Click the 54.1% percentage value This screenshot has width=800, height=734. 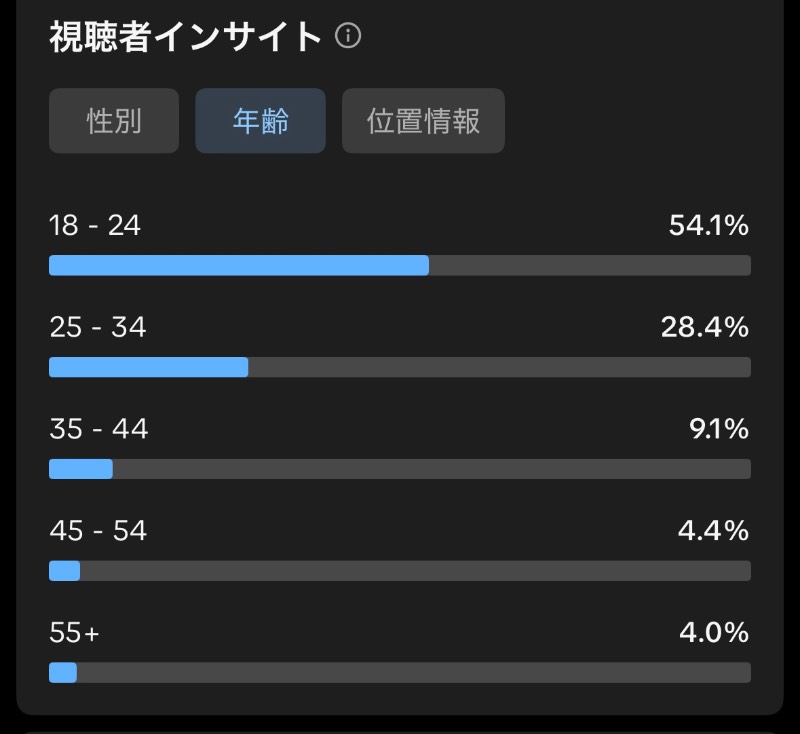click(x=709, y=225)
